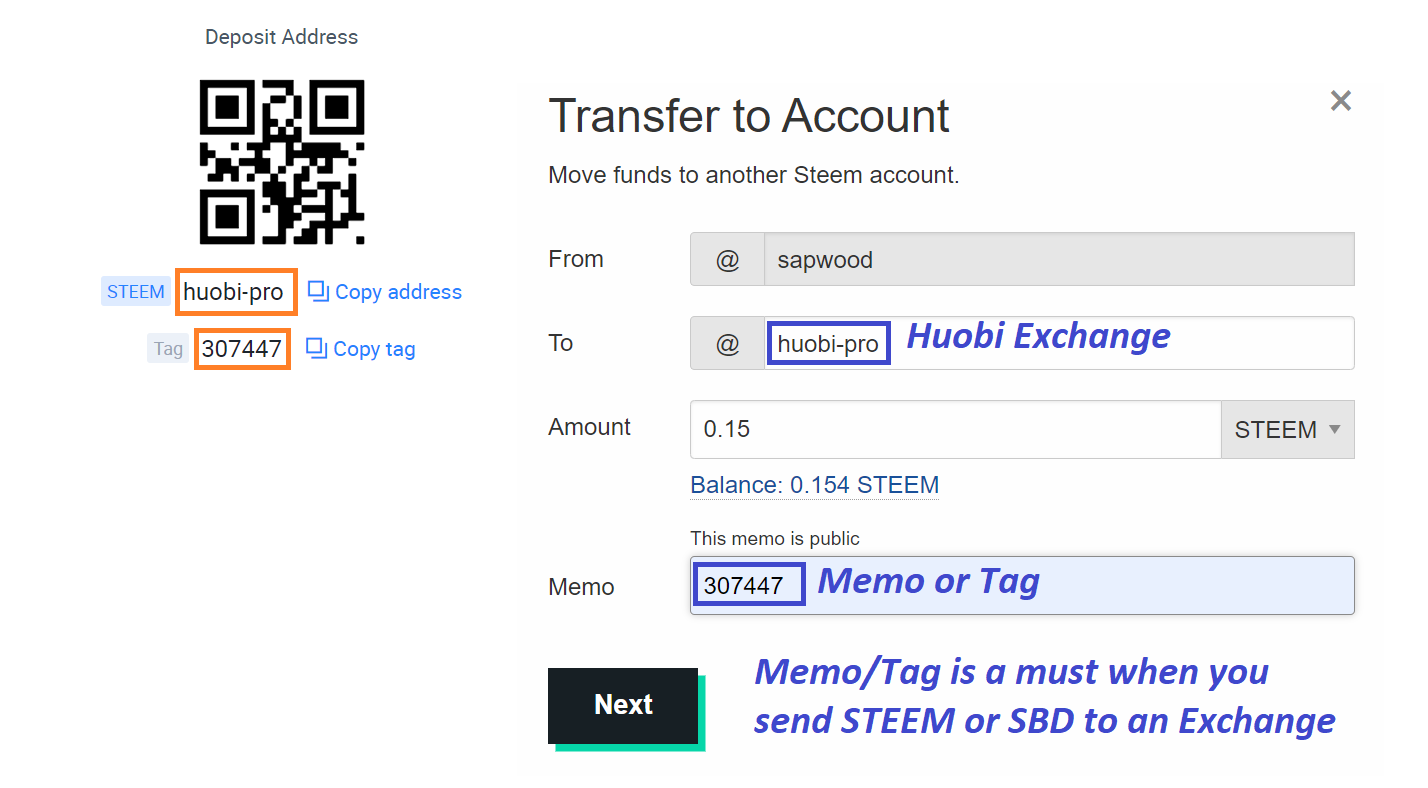The image size is (1428, 788).
Task: Click the grey Tag label badge
Action: [x=168, y=349]
